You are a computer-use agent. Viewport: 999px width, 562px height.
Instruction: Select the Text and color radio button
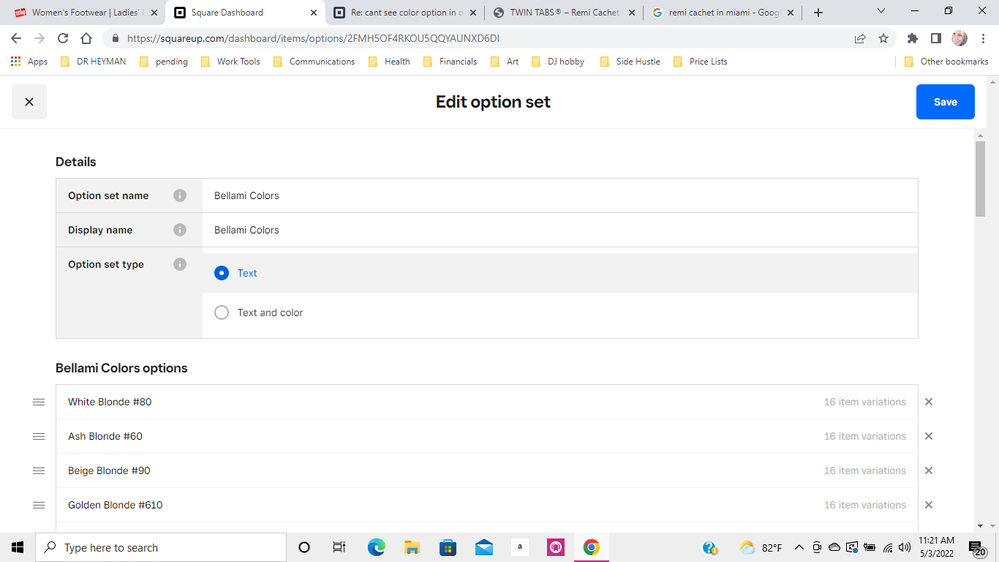click(x=222, y=313)
